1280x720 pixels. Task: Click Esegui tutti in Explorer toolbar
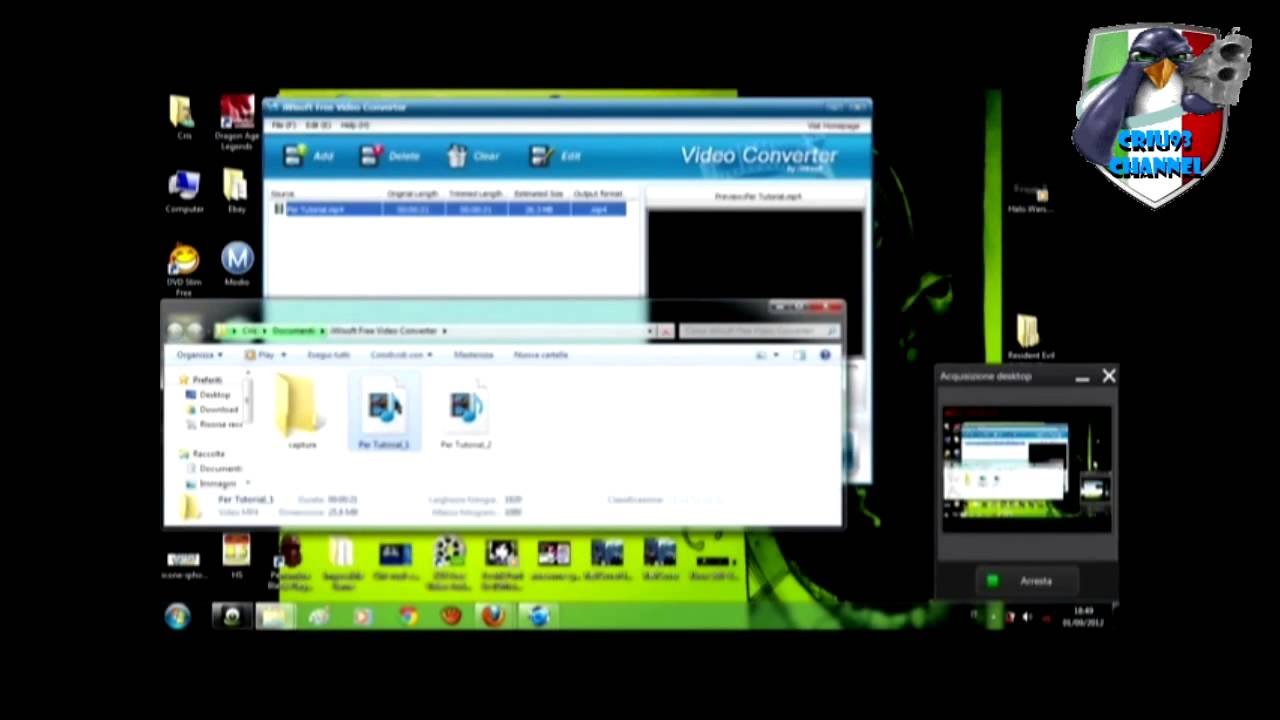328,355
